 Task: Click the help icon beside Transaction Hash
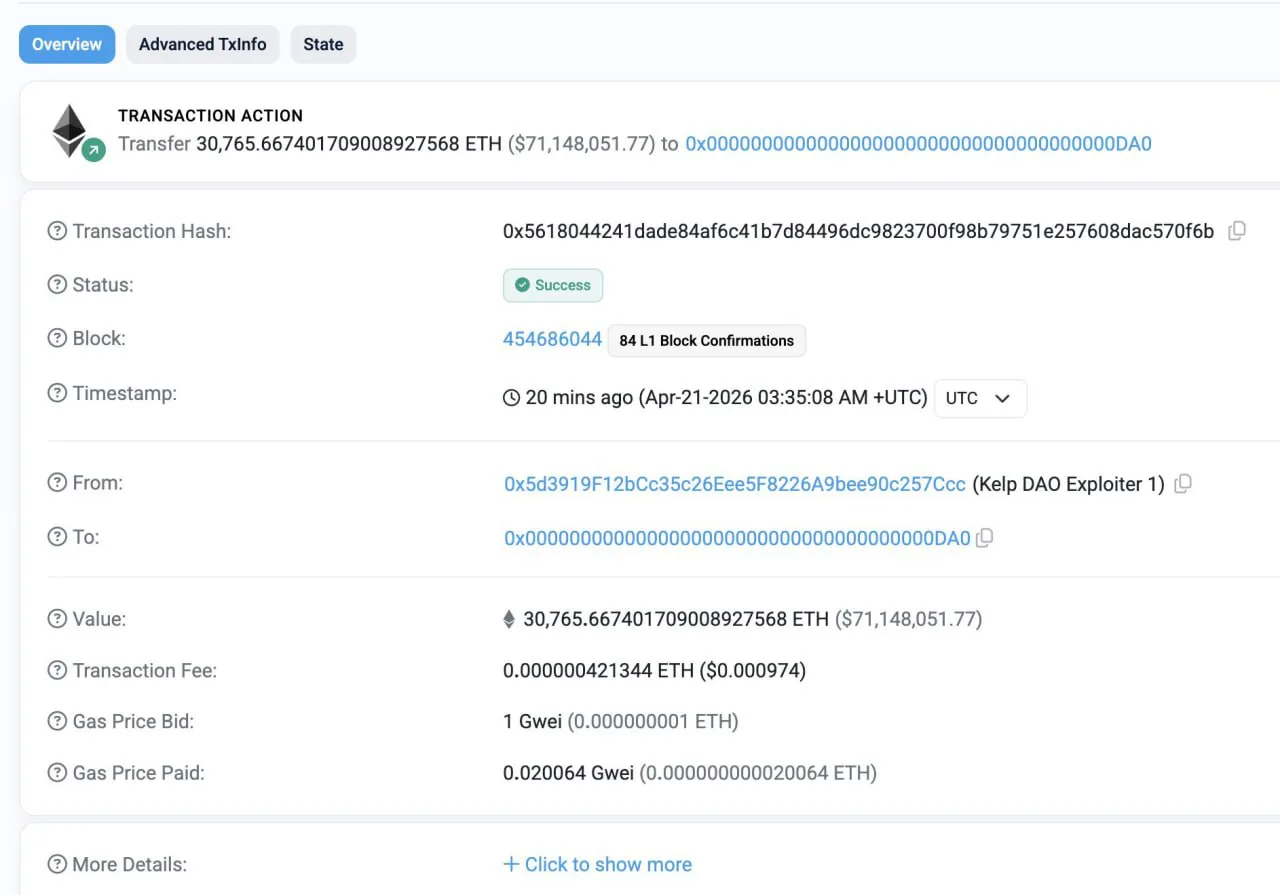coord(57,230)
